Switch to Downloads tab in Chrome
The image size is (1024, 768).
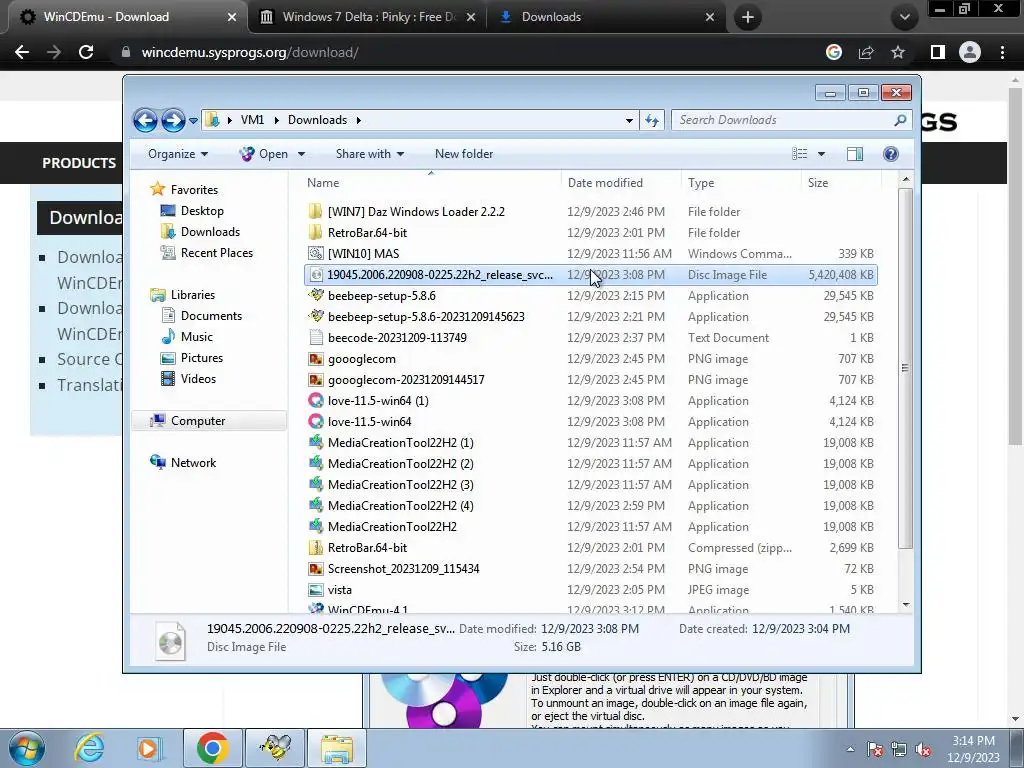click(605, 17)
